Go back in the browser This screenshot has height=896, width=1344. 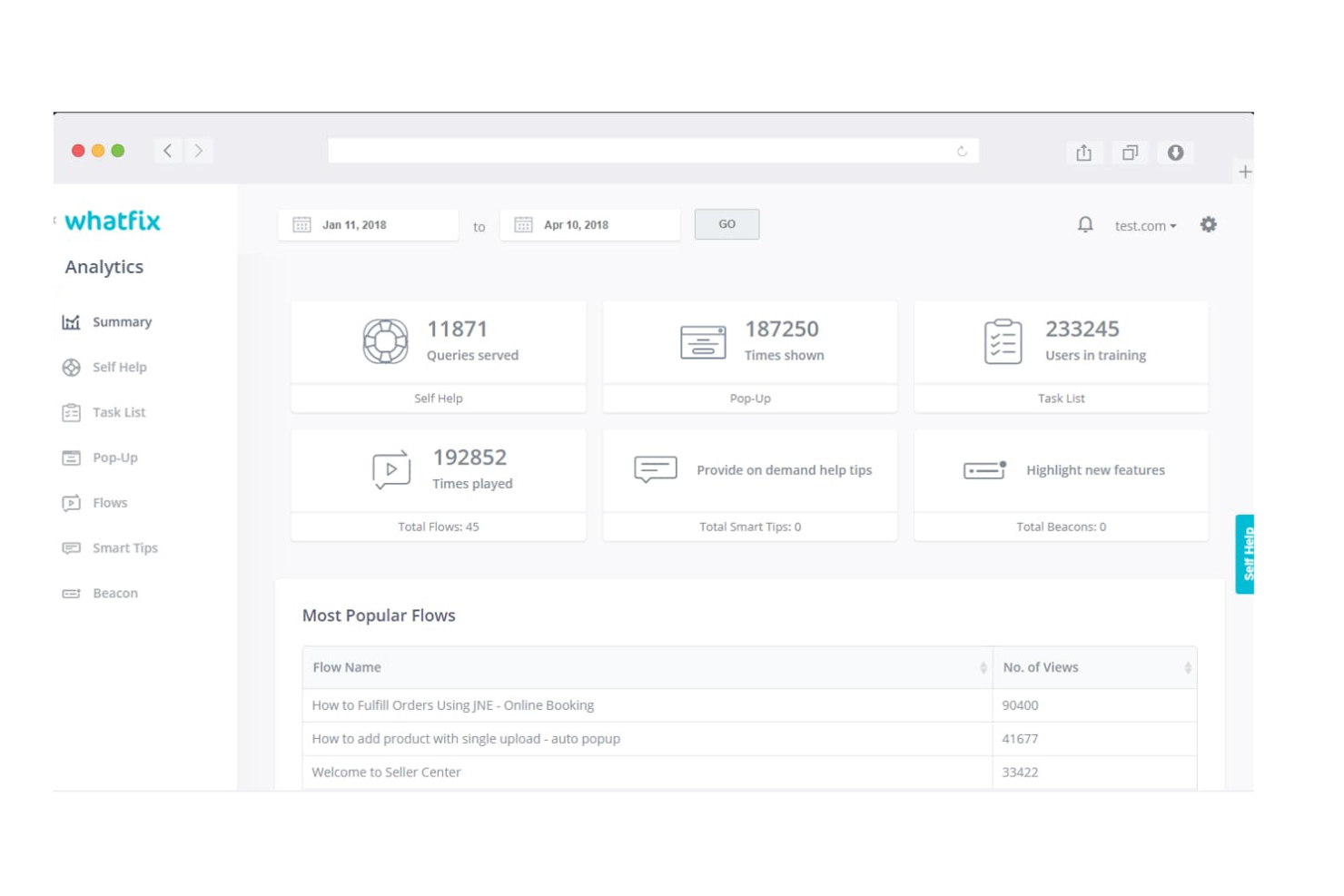click(x=168, y=151)
